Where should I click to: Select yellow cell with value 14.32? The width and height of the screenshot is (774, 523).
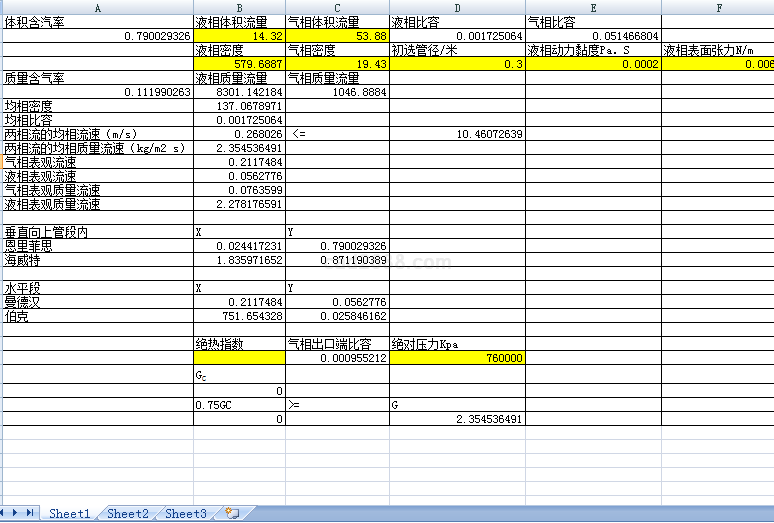(239, 35)
